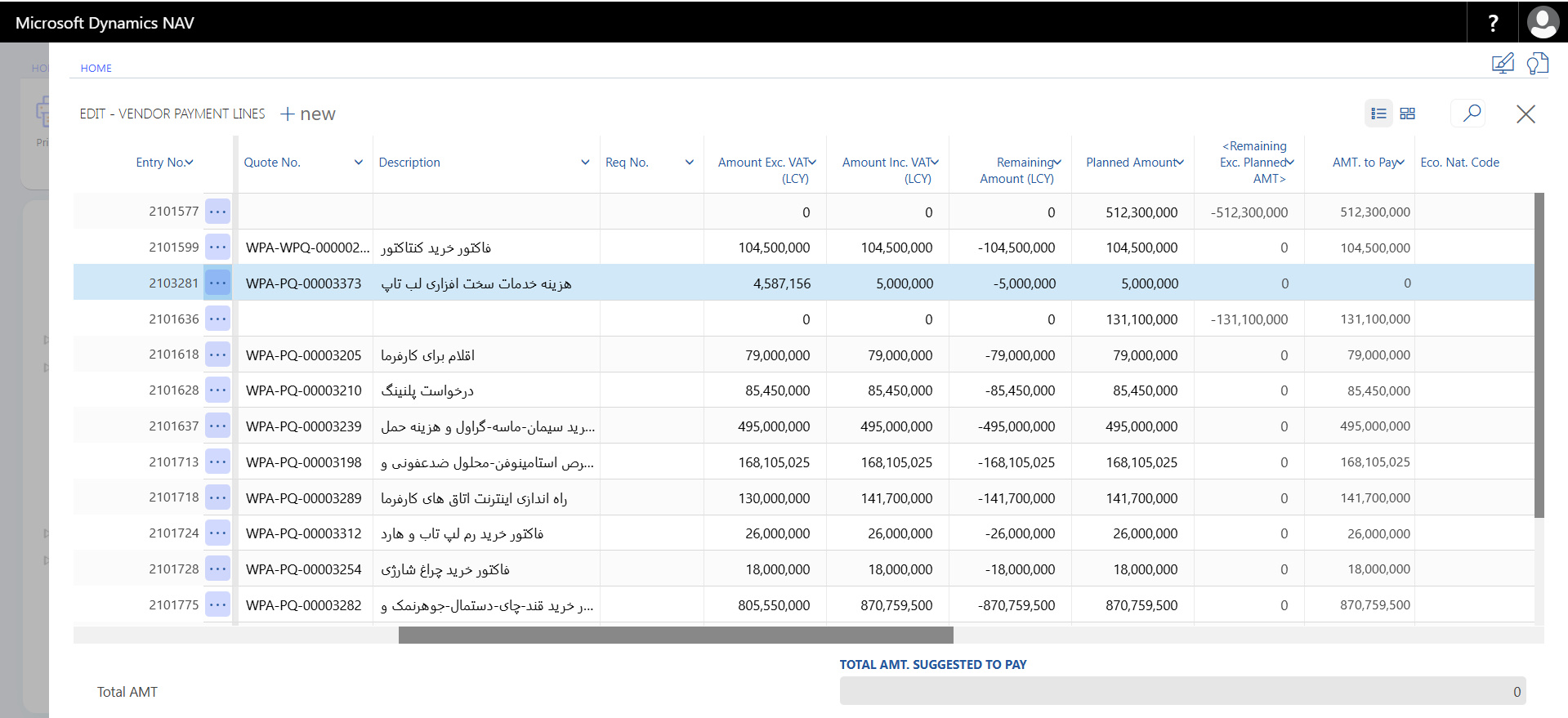1568x718 pixels.
Task: Open row menu for entry 2103281
Action: point(217,283)
